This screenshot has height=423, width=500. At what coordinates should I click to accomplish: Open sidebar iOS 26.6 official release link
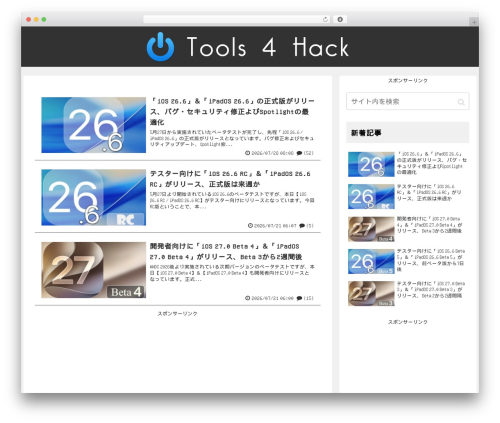(x=432, y=163)
